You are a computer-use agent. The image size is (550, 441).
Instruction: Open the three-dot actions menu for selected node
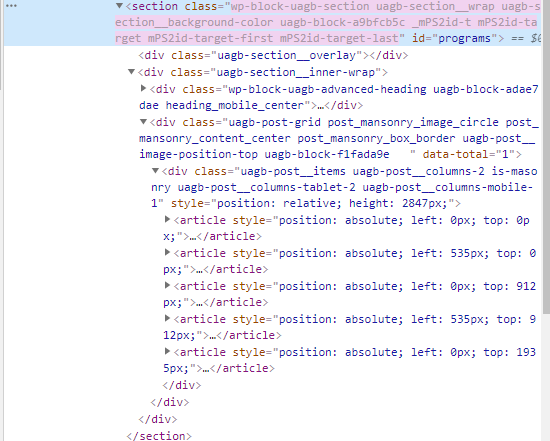(x=11, y=6)
